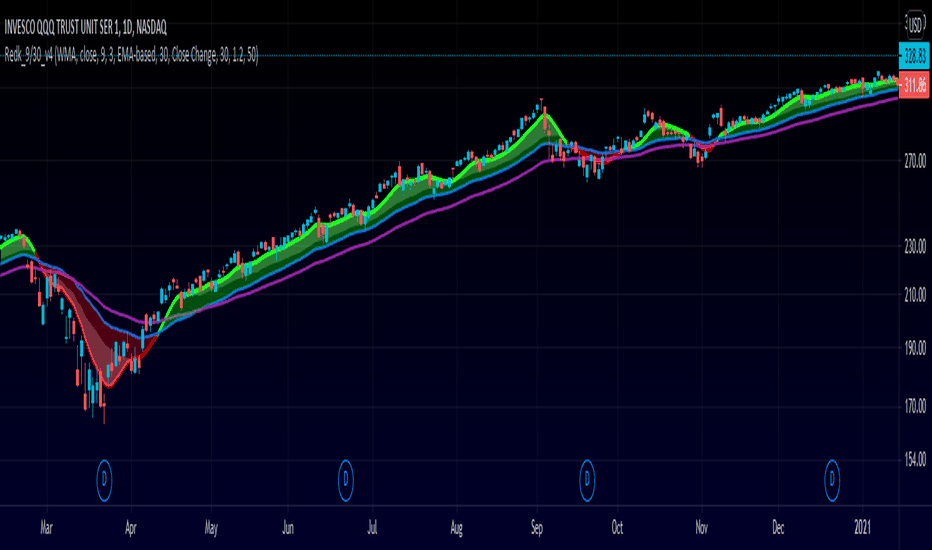Click the 170.00 price axis label
This screenshot has height=550, width=932.
click(915, 406)
